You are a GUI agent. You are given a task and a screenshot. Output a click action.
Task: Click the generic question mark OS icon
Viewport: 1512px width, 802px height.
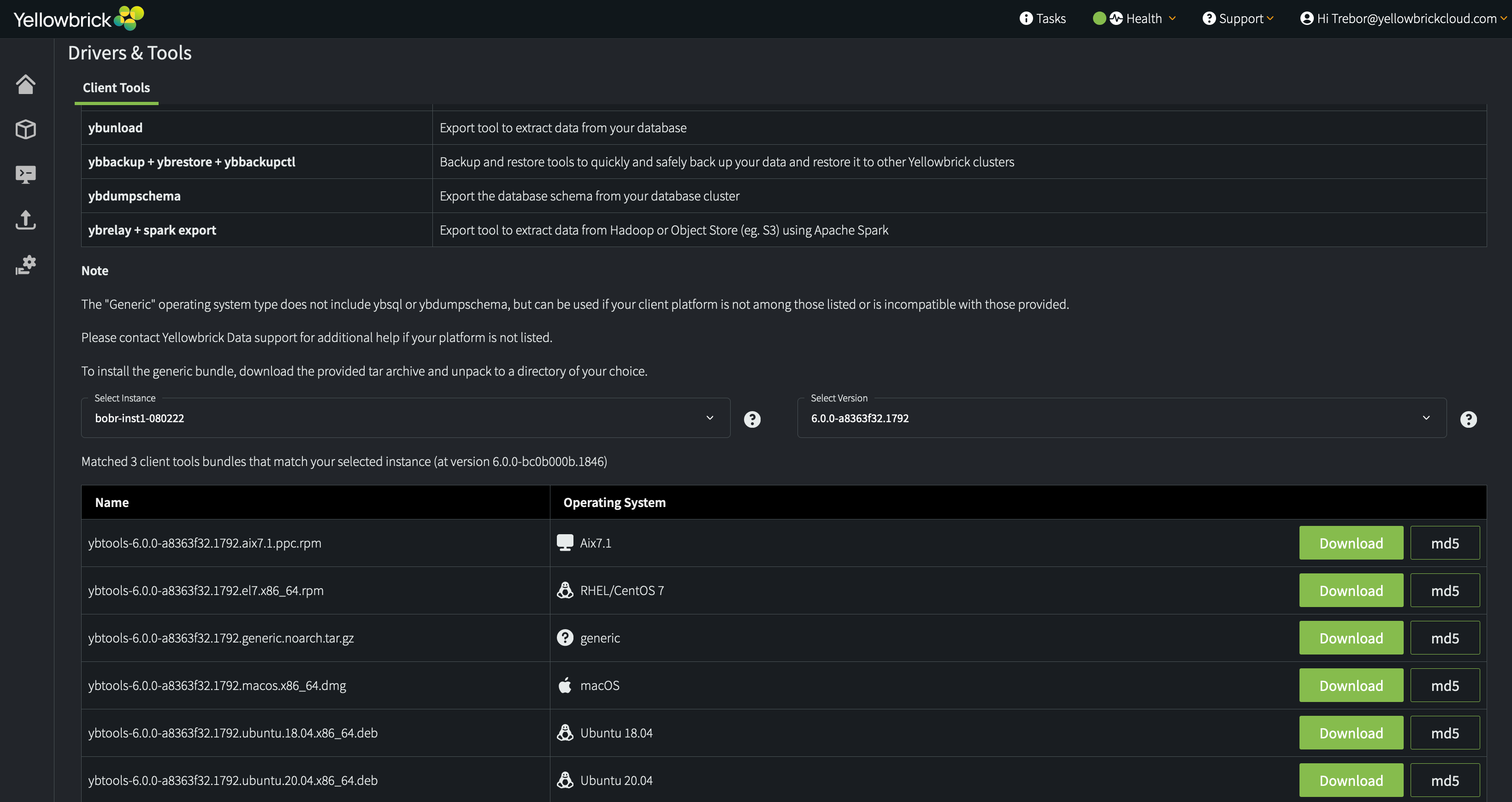565,638
